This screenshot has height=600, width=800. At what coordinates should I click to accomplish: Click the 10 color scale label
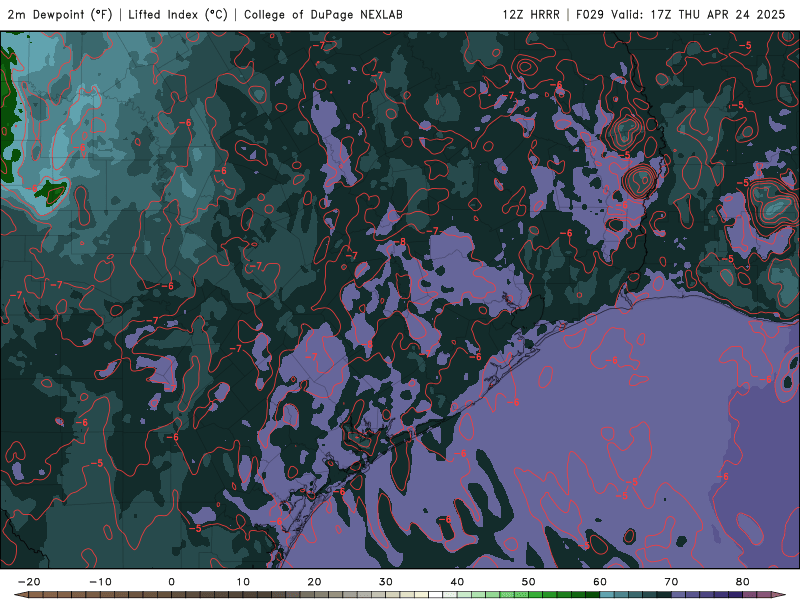243,582
